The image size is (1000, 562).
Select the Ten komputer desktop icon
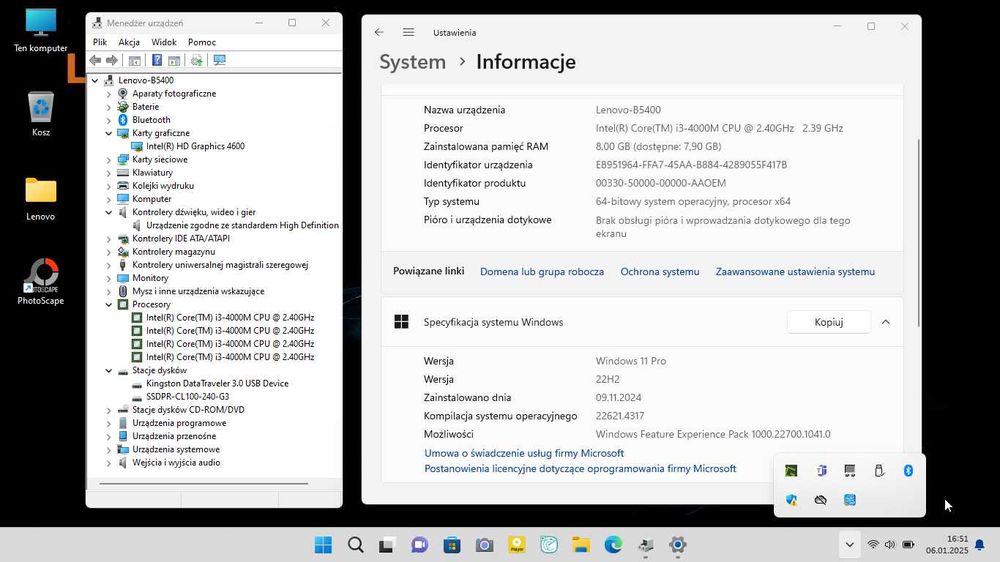point(41,31)
